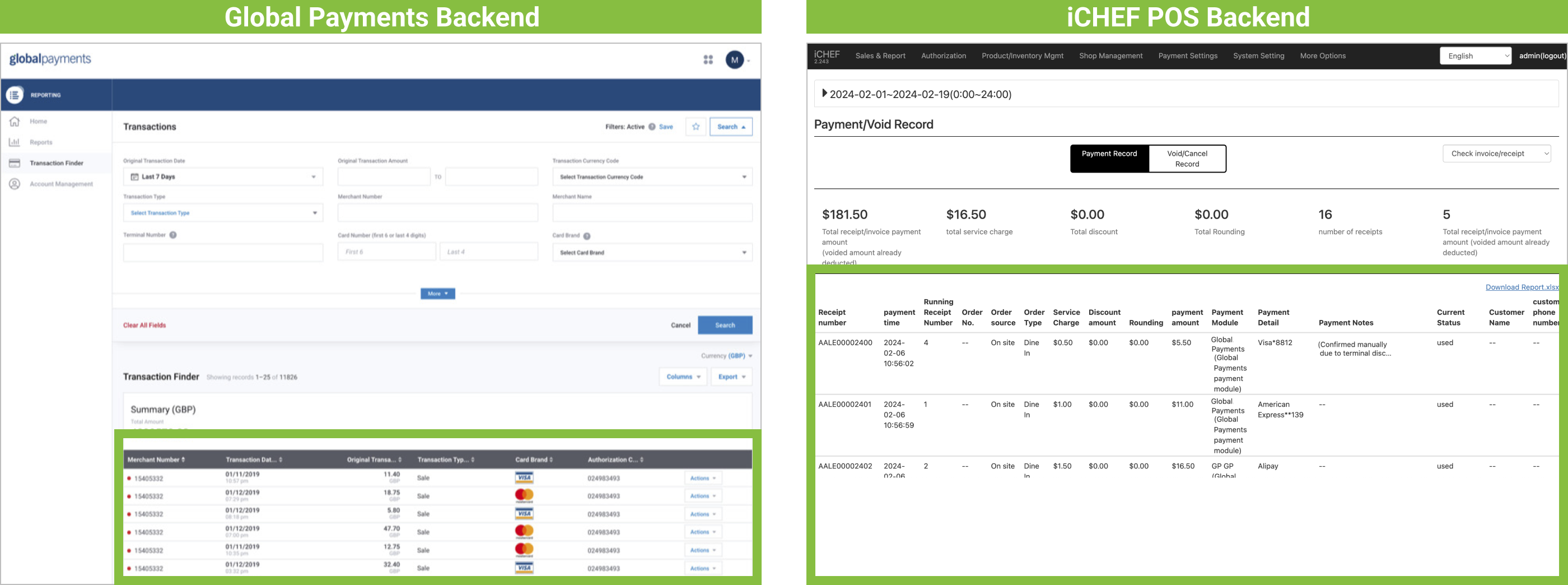Click the Terminal Number help icon

pyautogui.click(x=173, y=235)
